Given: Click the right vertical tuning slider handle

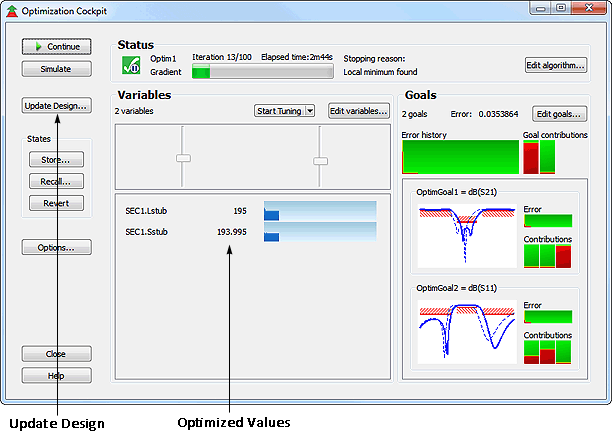Looking at the screenshot, I should click(x=320, y=160).
